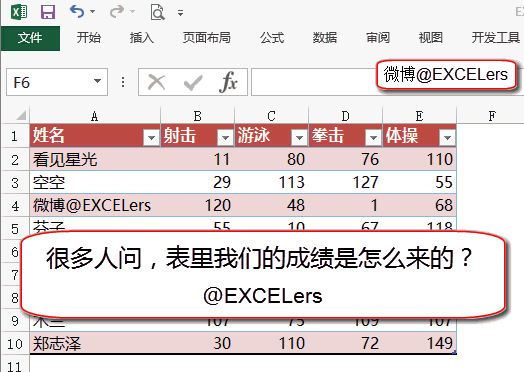Image resolution: width=524 pixels, height=372 pixels.
Task: Open the 游泳 column filter dropdown
Action: pos(299,137)
